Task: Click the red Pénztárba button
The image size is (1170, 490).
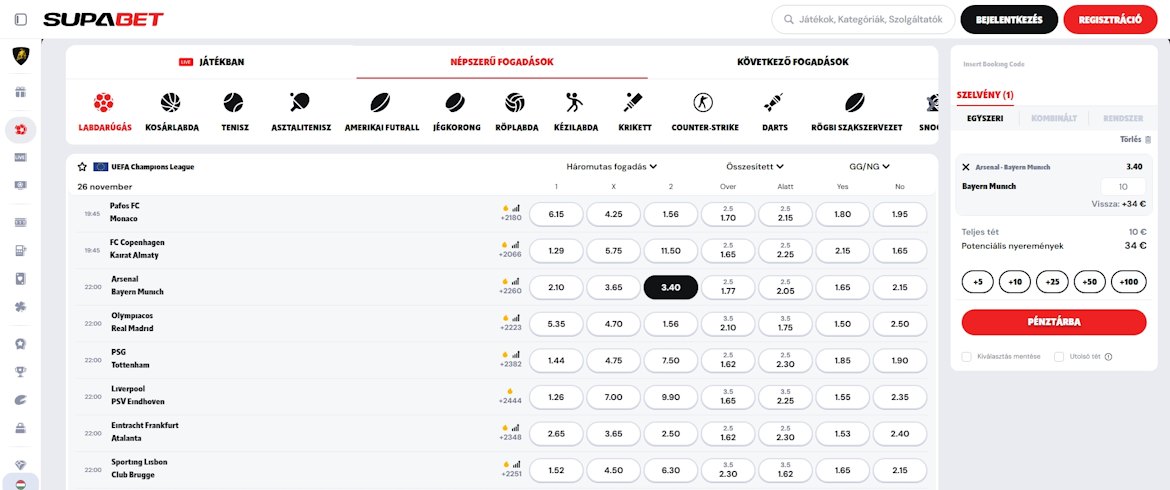Action: tap(1054, 322)
